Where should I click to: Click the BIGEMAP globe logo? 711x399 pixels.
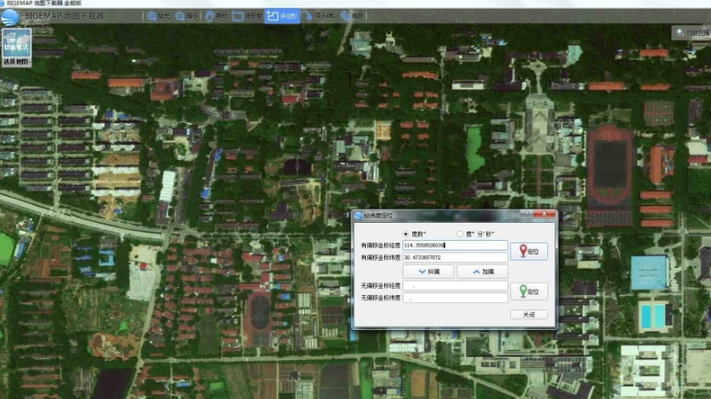(10, 17)
